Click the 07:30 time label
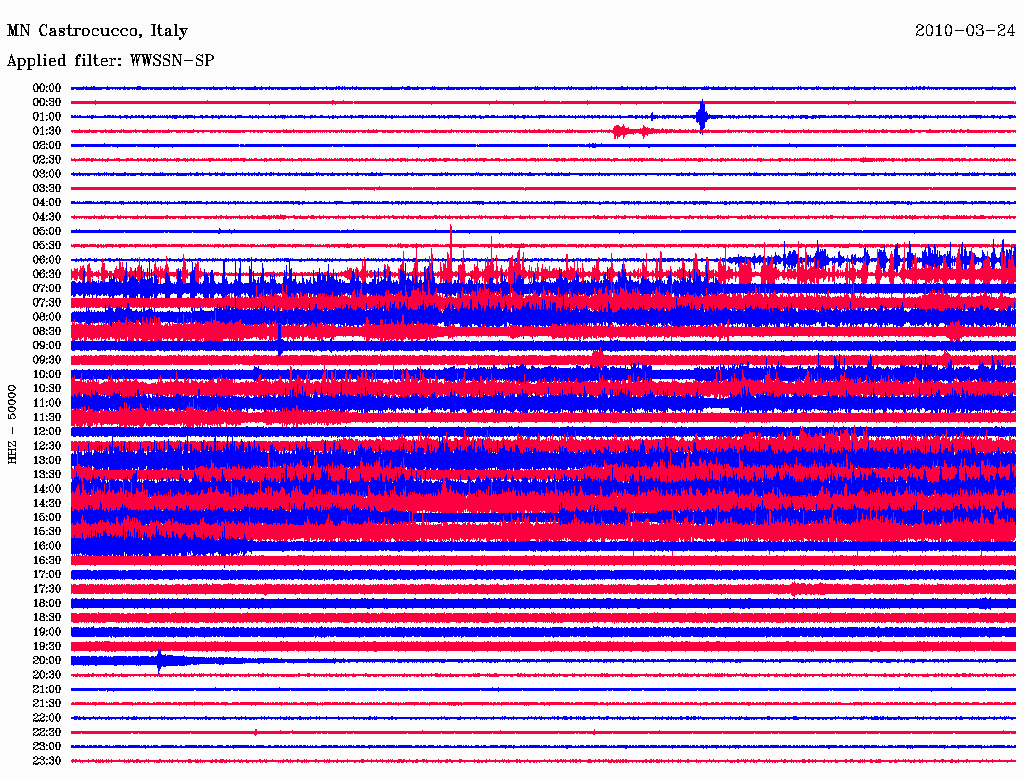The image size is (1024, 780). (x=47, y=303)
